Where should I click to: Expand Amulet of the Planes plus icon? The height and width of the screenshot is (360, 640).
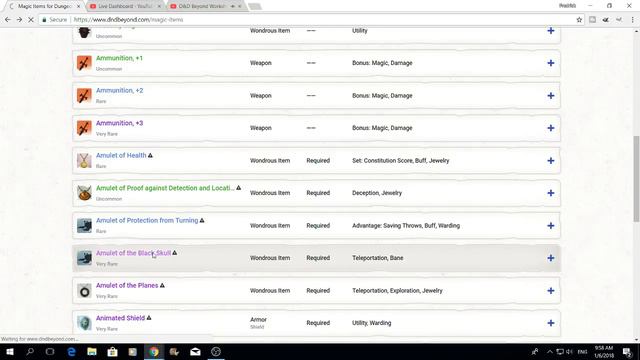551,291
